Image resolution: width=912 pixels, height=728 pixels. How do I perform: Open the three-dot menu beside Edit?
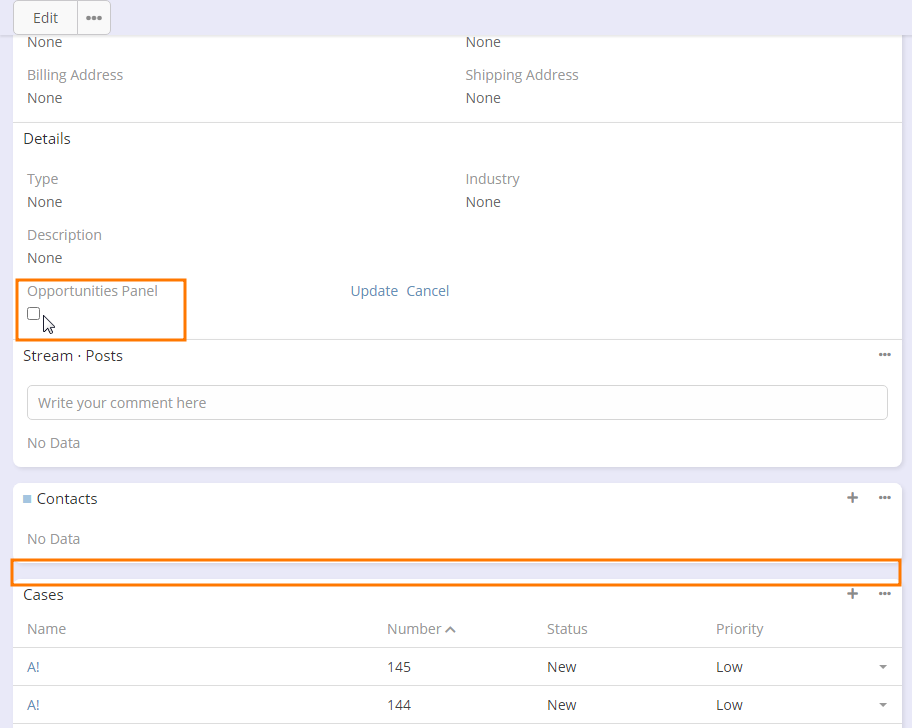click(x=94, y=18)
